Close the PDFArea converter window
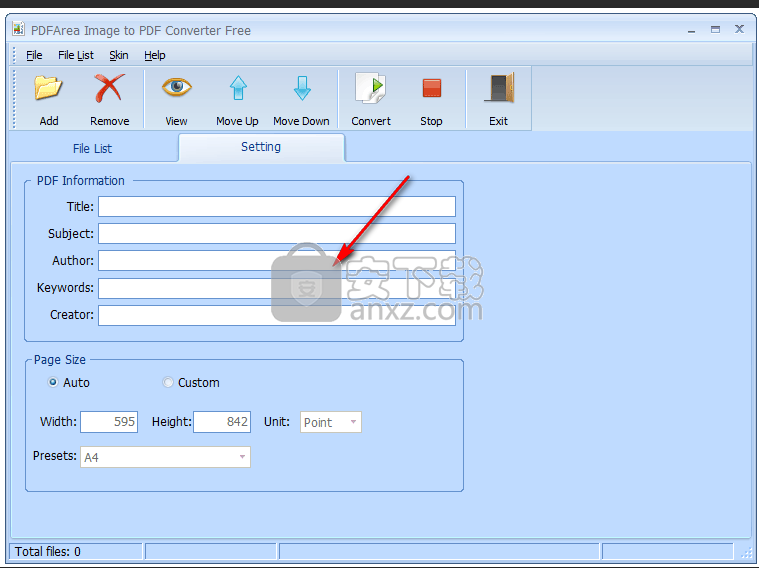 739,29
